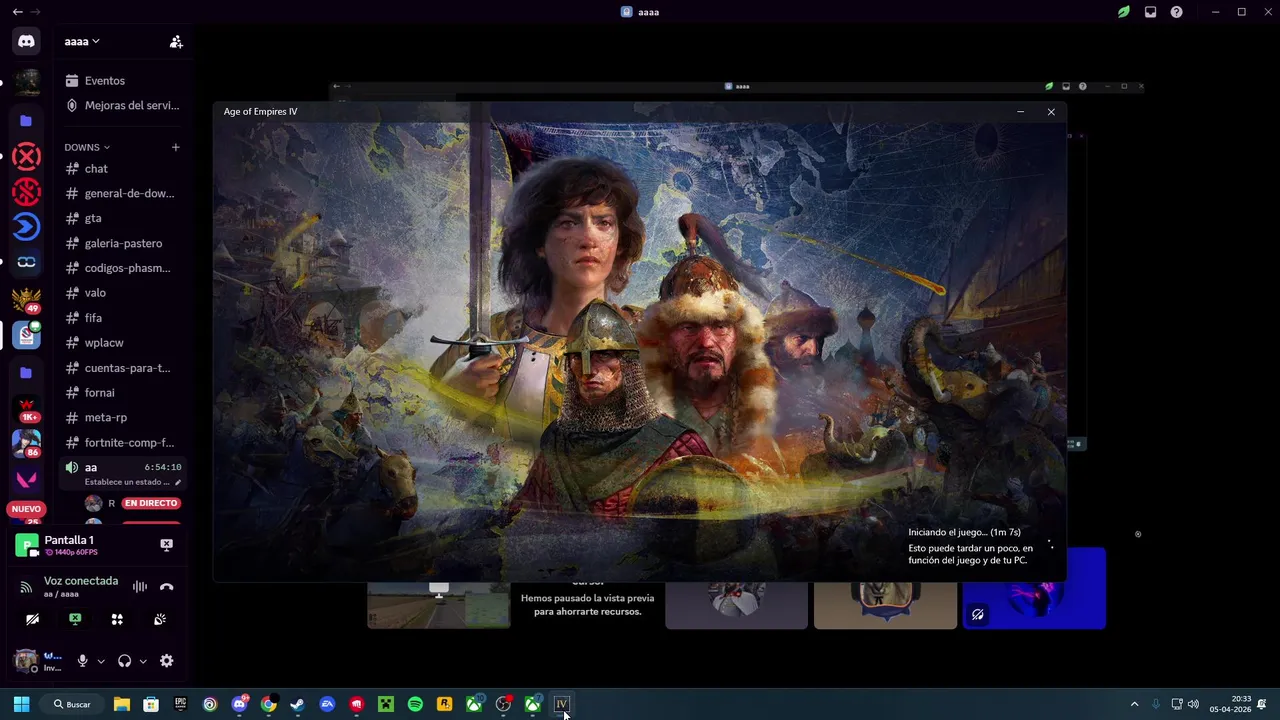
Task: Open the Windows Start menu
Action: tap(21, 704)
